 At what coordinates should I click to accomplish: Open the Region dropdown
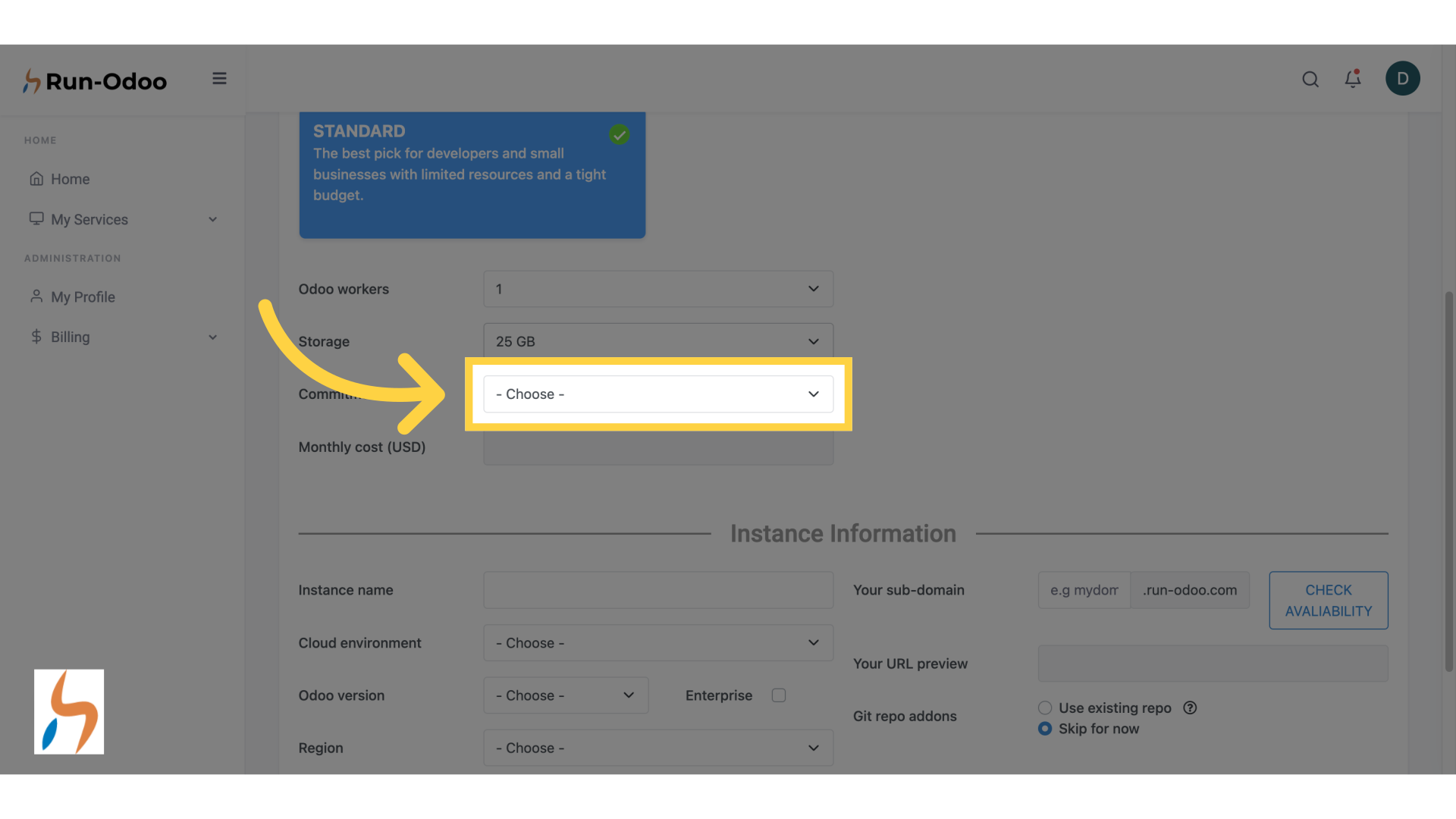tap(658, 748)
